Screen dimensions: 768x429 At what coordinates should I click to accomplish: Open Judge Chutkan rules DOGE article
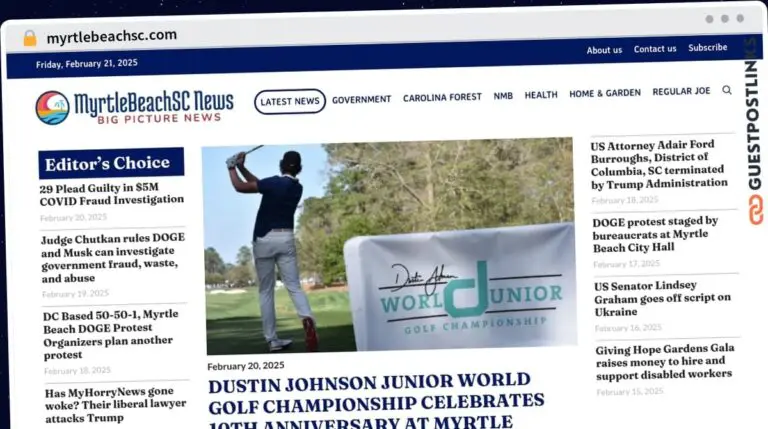pyautogui.click(x=113, y=258)
